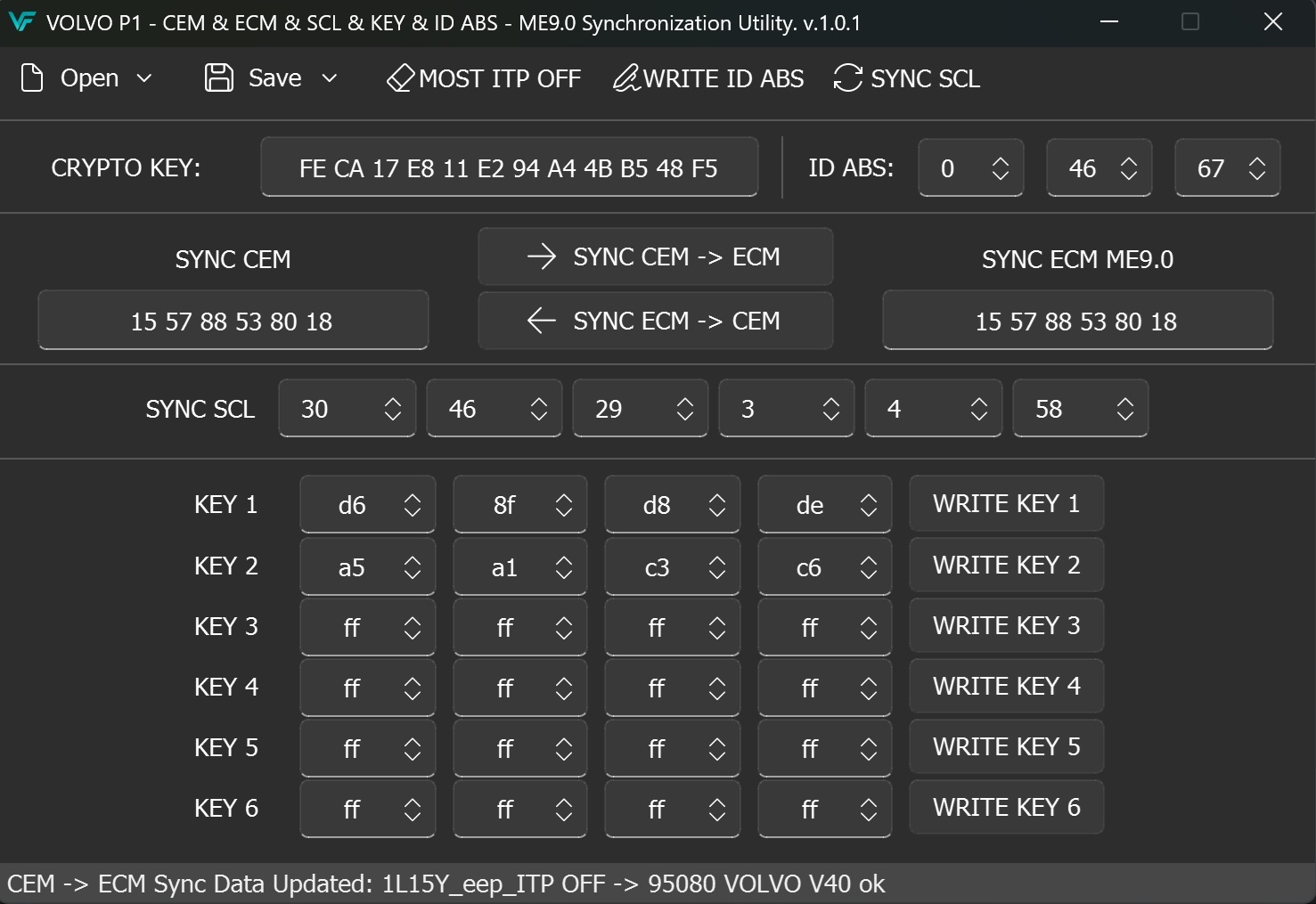Image resolution: width=1316 pixels, height=904 pixels.
Task: Close the Synchronization Utility window
Action: pos(1273,22)
